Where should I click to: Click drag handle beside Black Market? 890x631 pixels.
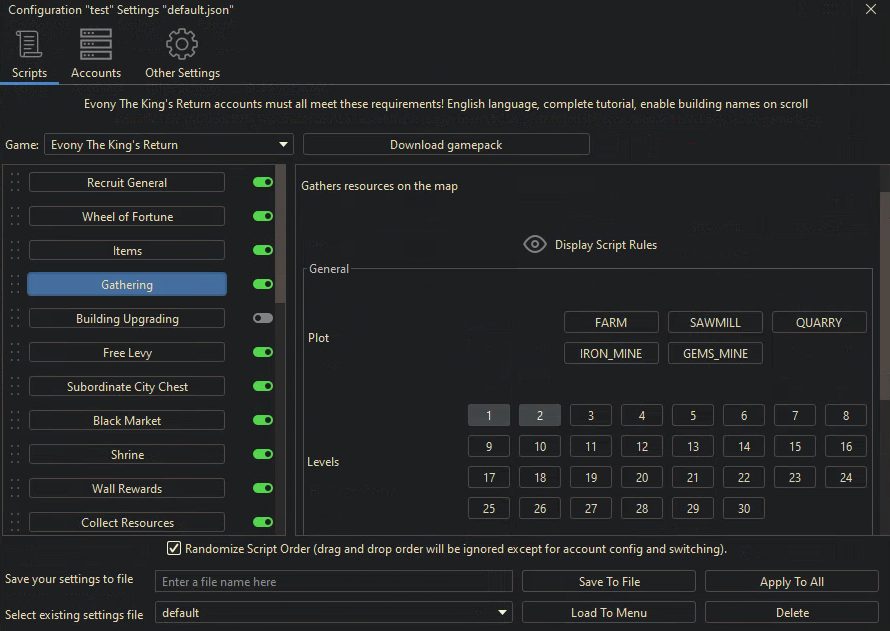pyautogui.click(x=15, y=421)
